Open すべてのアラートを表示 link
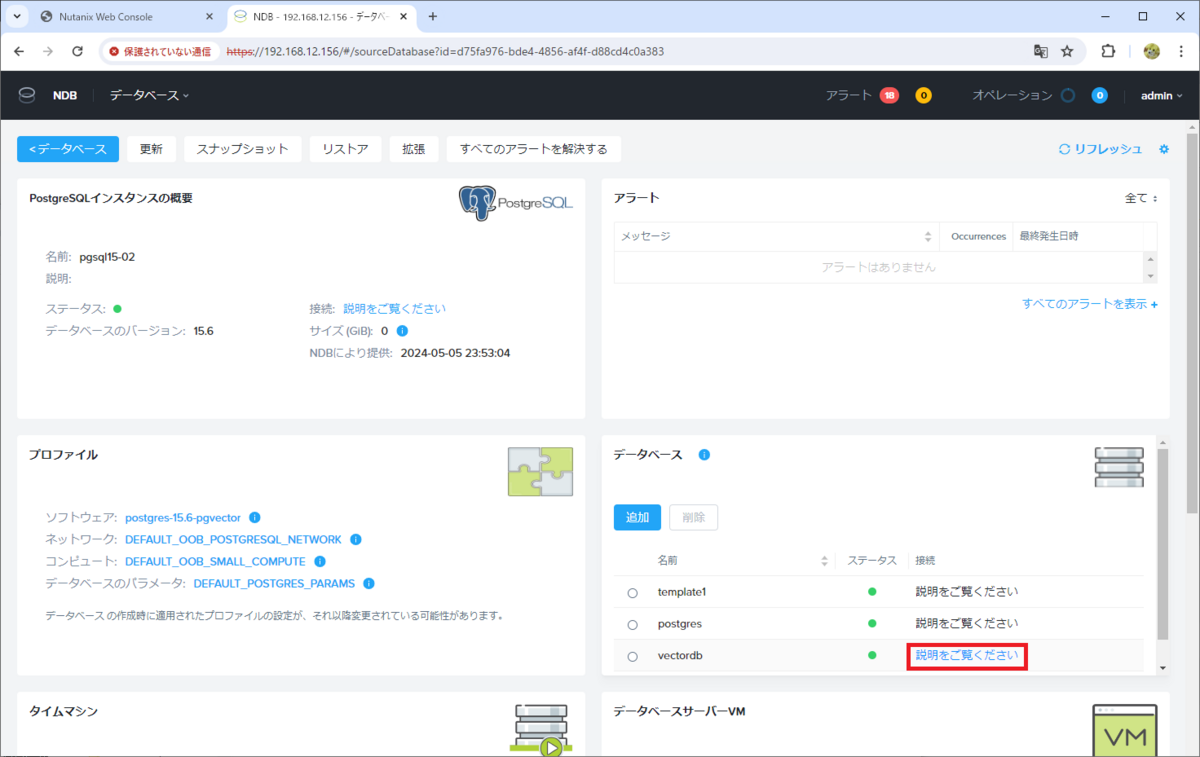The height and width of the screenshot is (757, 1200). [x=1090, y=304]
